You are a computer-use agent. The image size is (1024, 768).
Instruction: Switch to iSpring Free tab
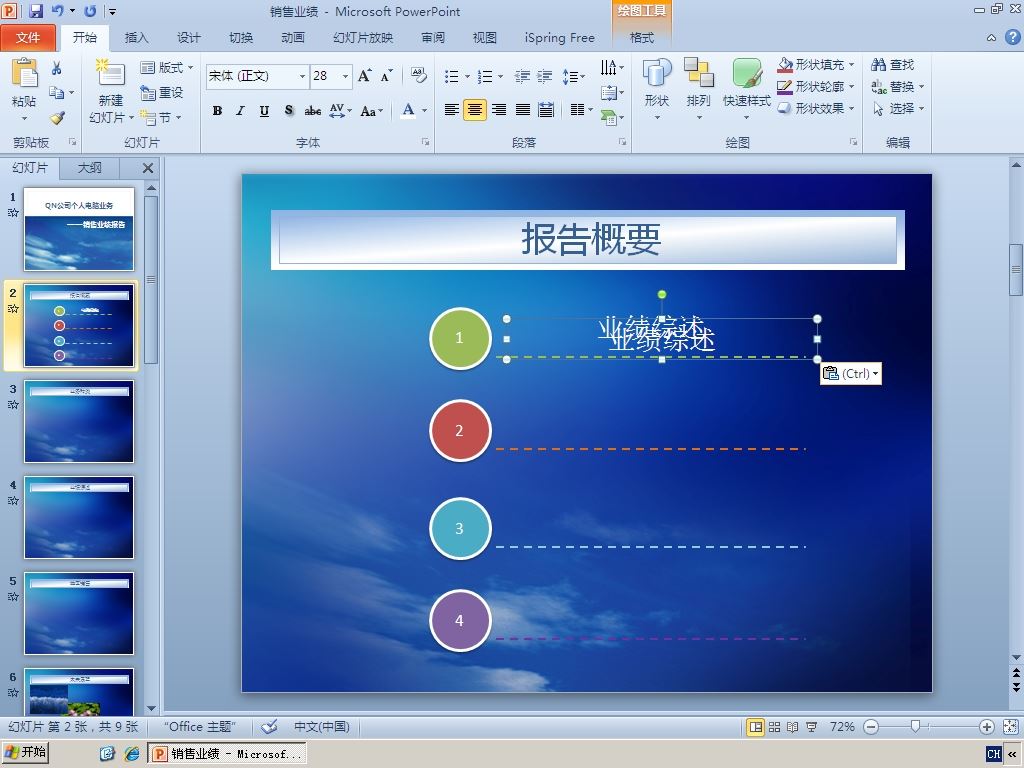click(x=560, y=38)
